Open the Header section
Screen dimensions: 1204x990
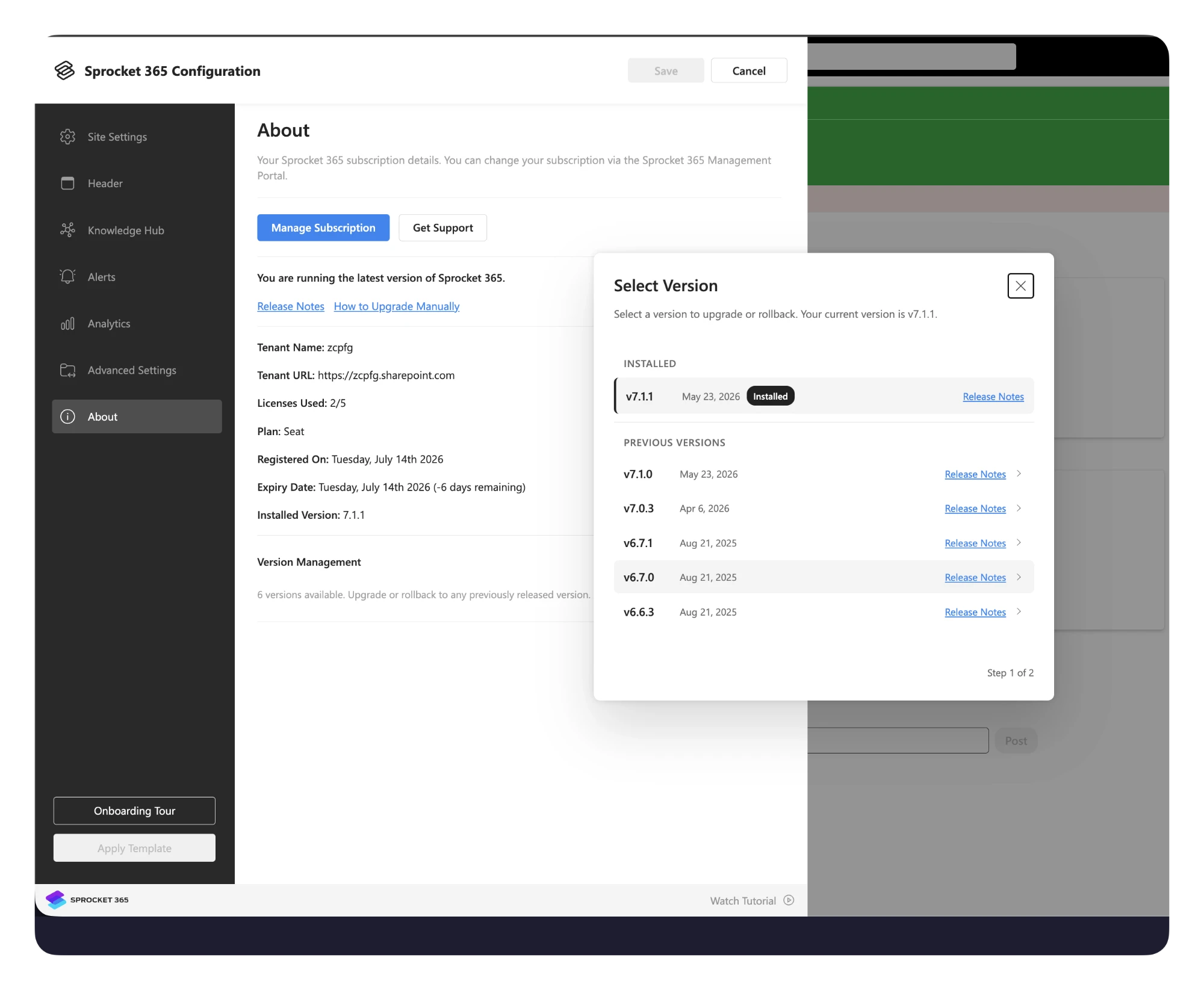[x=137, y=183]
